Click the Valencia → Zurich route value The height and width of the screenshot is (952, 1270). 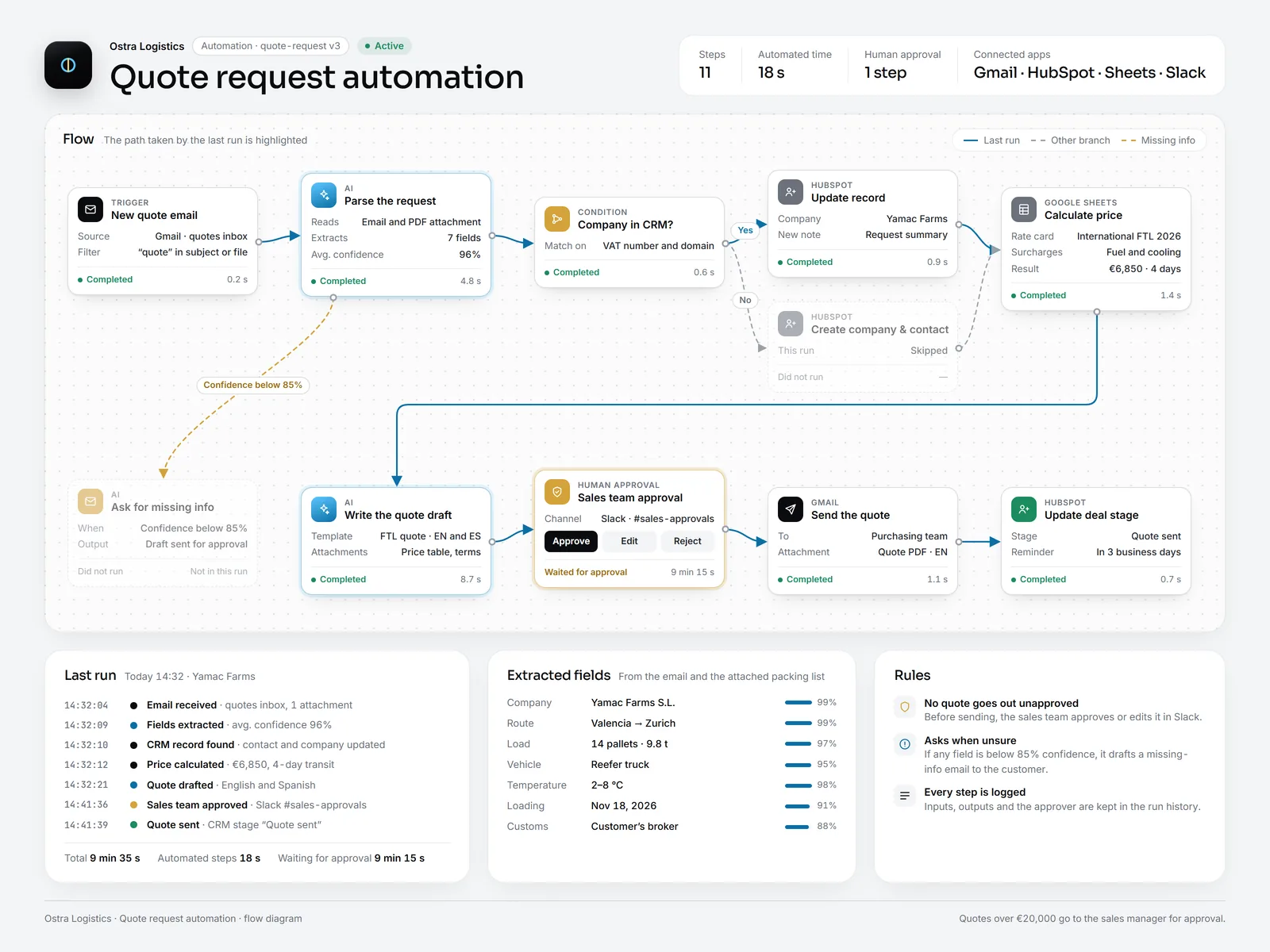coord(633,724)
